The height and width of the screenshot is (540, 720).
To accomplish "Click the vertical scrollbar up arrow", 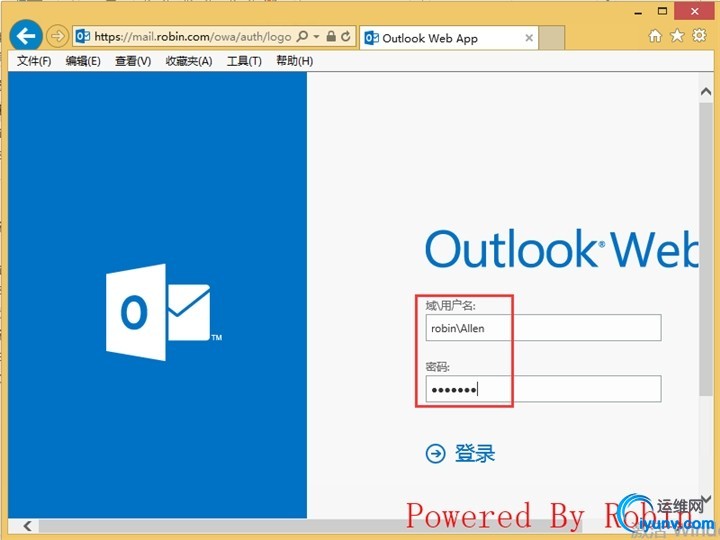I will click(706, 92).
